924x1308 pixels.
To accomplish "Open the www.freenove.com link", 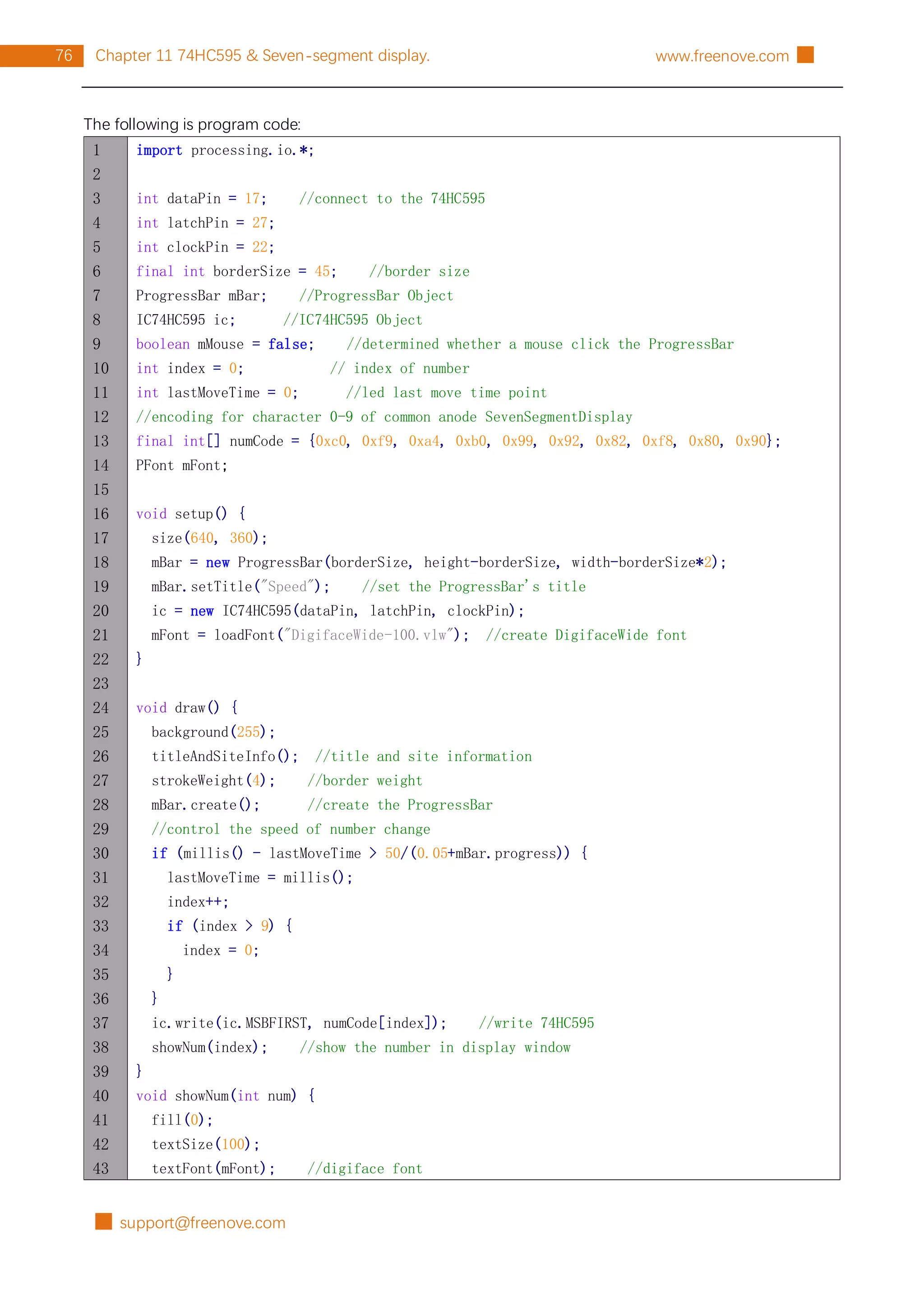I will click(721, 56).
